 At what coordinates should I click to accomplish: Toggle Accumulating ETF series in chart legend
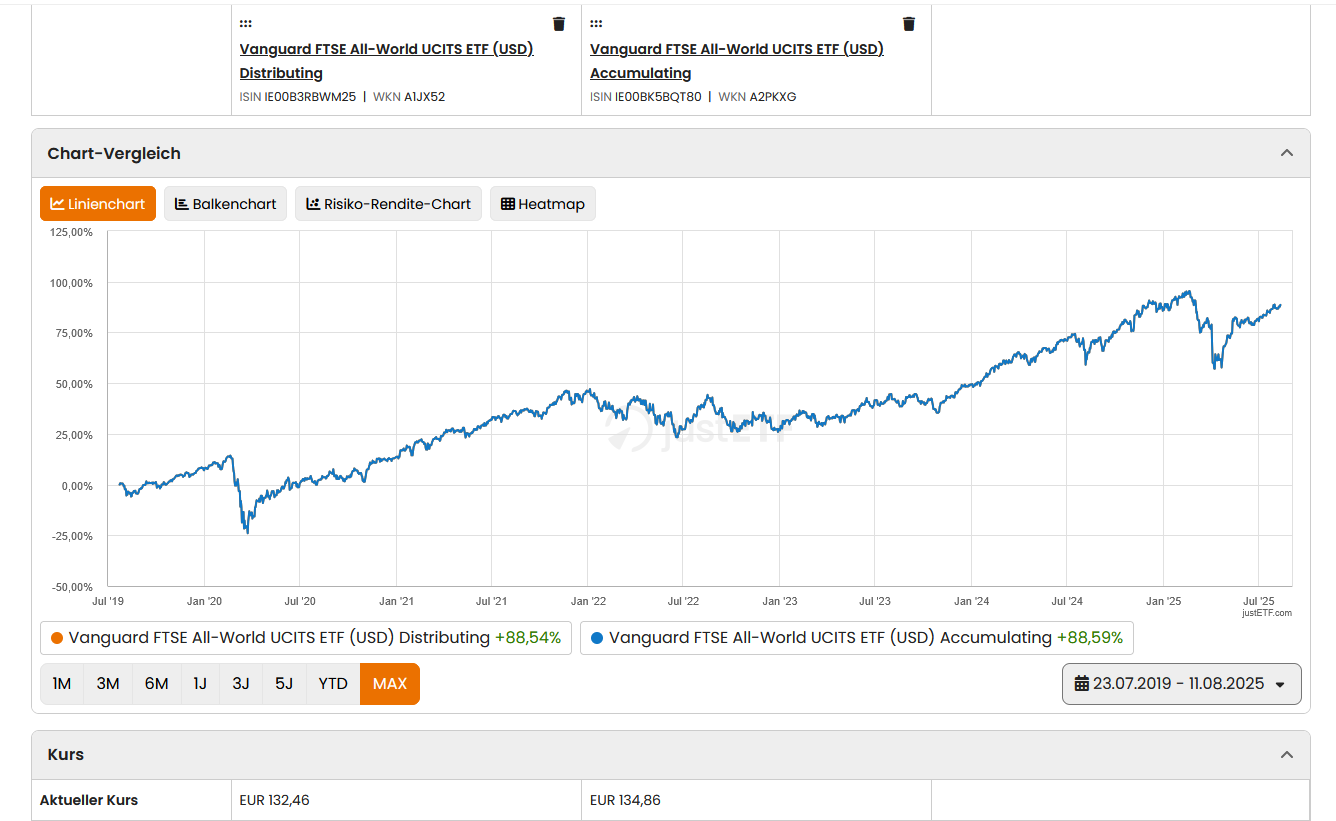tap(856, 638)
